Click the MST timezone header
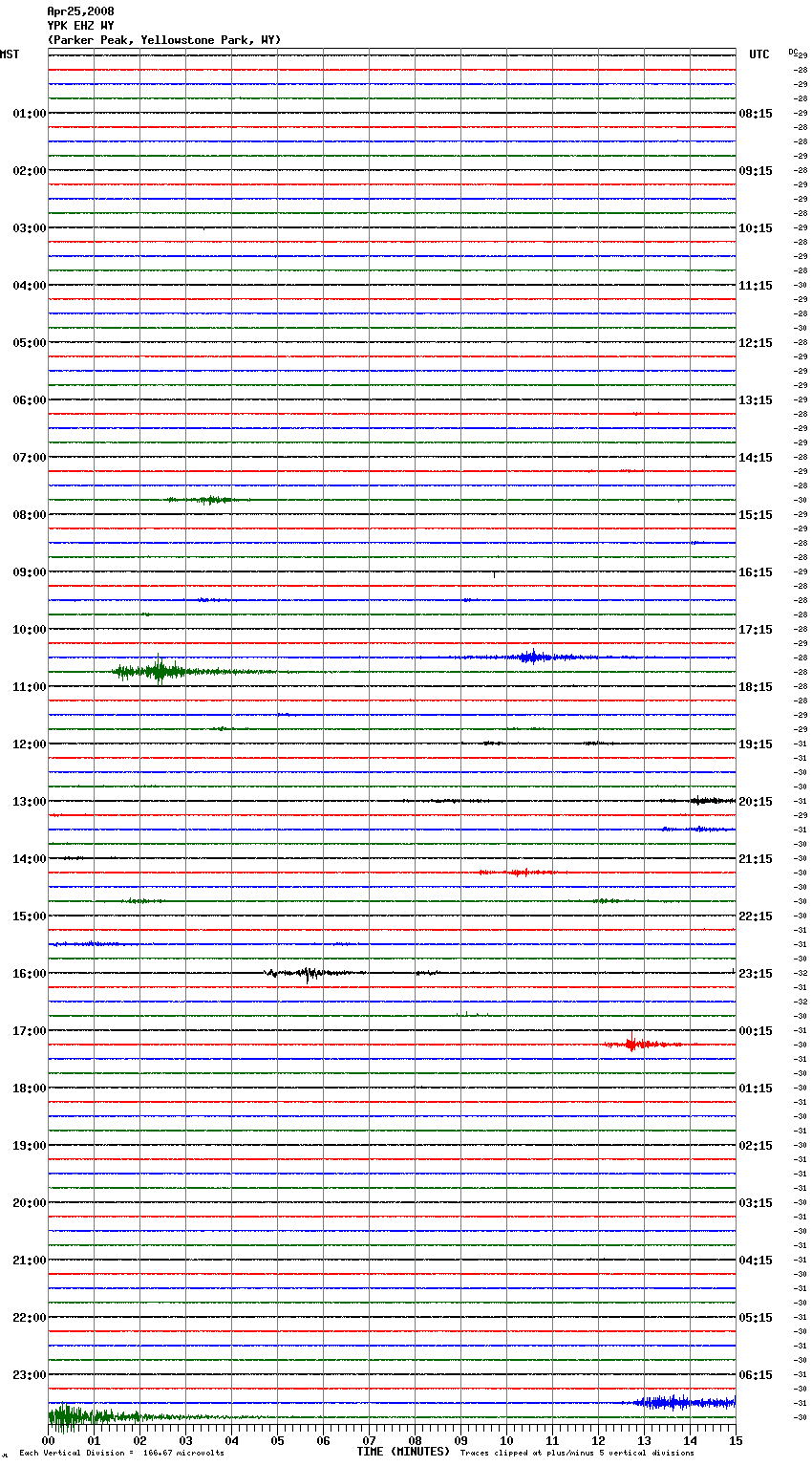Image resolution: width=812 pixels, height=1466 pixels. [x=10, y=54]
